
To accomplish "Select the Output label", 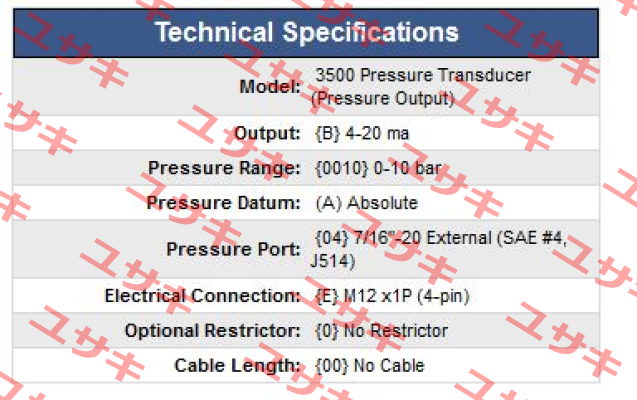I will [267, 133].
